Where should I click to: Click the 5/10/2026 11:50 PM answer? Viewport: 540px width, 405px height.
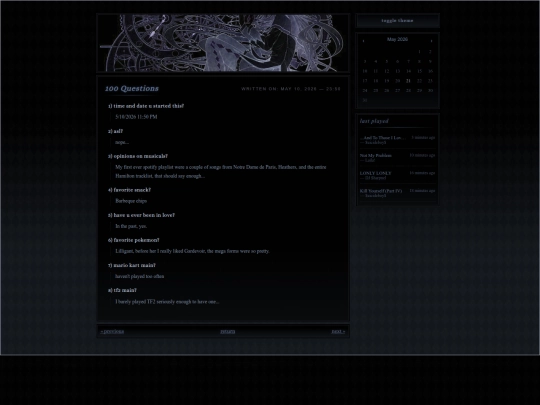point(136,117)
